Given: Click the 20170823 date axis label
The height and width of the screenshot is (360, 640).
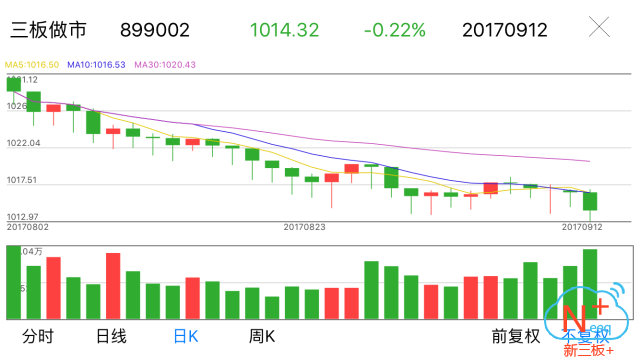Looking at the screenshot, I should [x=304, y=227].
